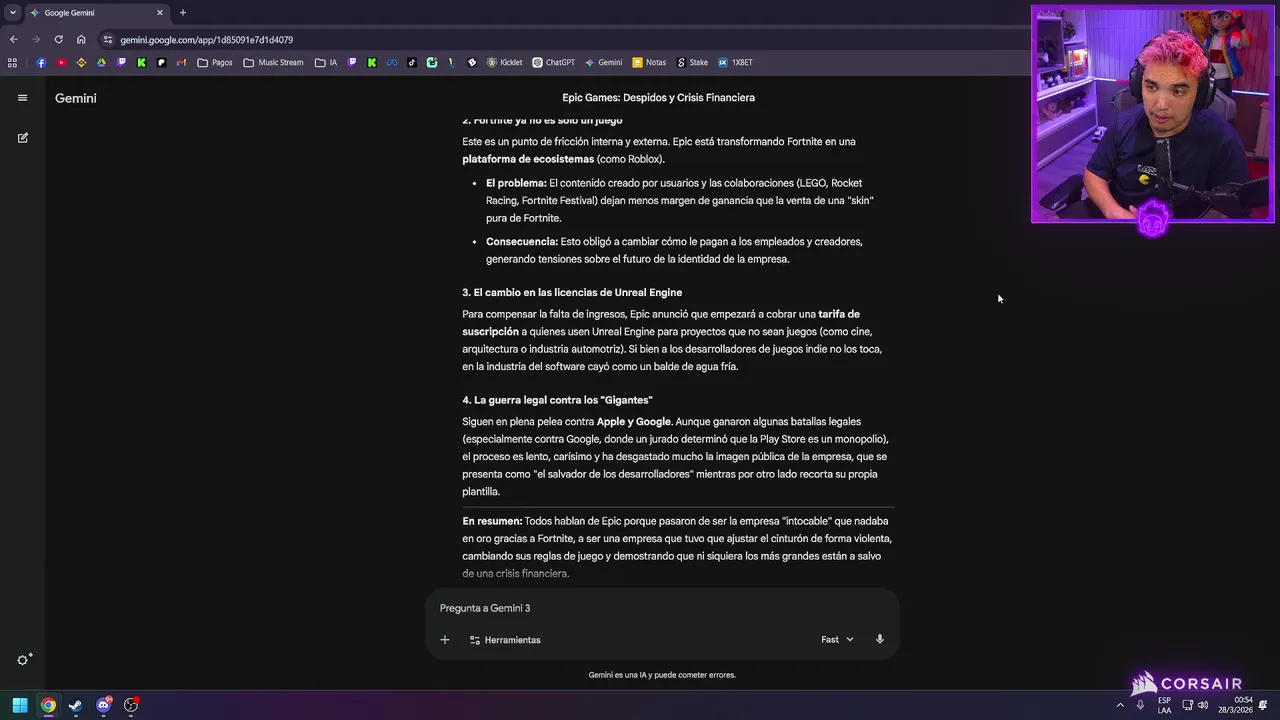Image resolution: width=1280 pixels, height=720 pixels.
Task: Open the ChatGPT bookmark
Action: [554, 62]
